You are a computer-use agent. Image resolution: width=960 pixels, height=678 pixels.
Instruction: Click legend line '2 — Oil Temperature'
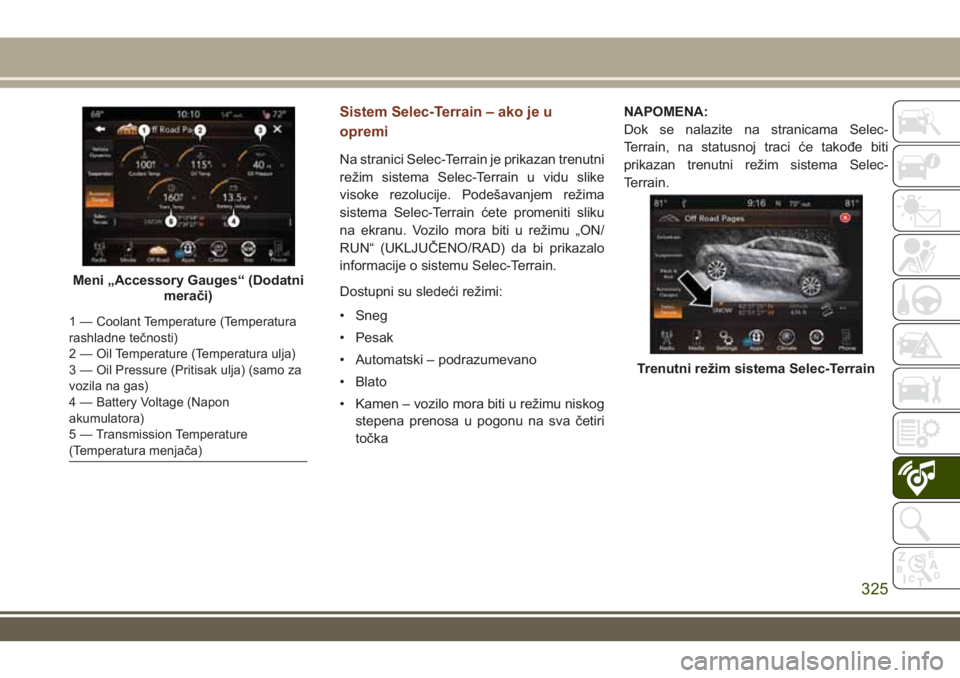(x=182, y=354)
